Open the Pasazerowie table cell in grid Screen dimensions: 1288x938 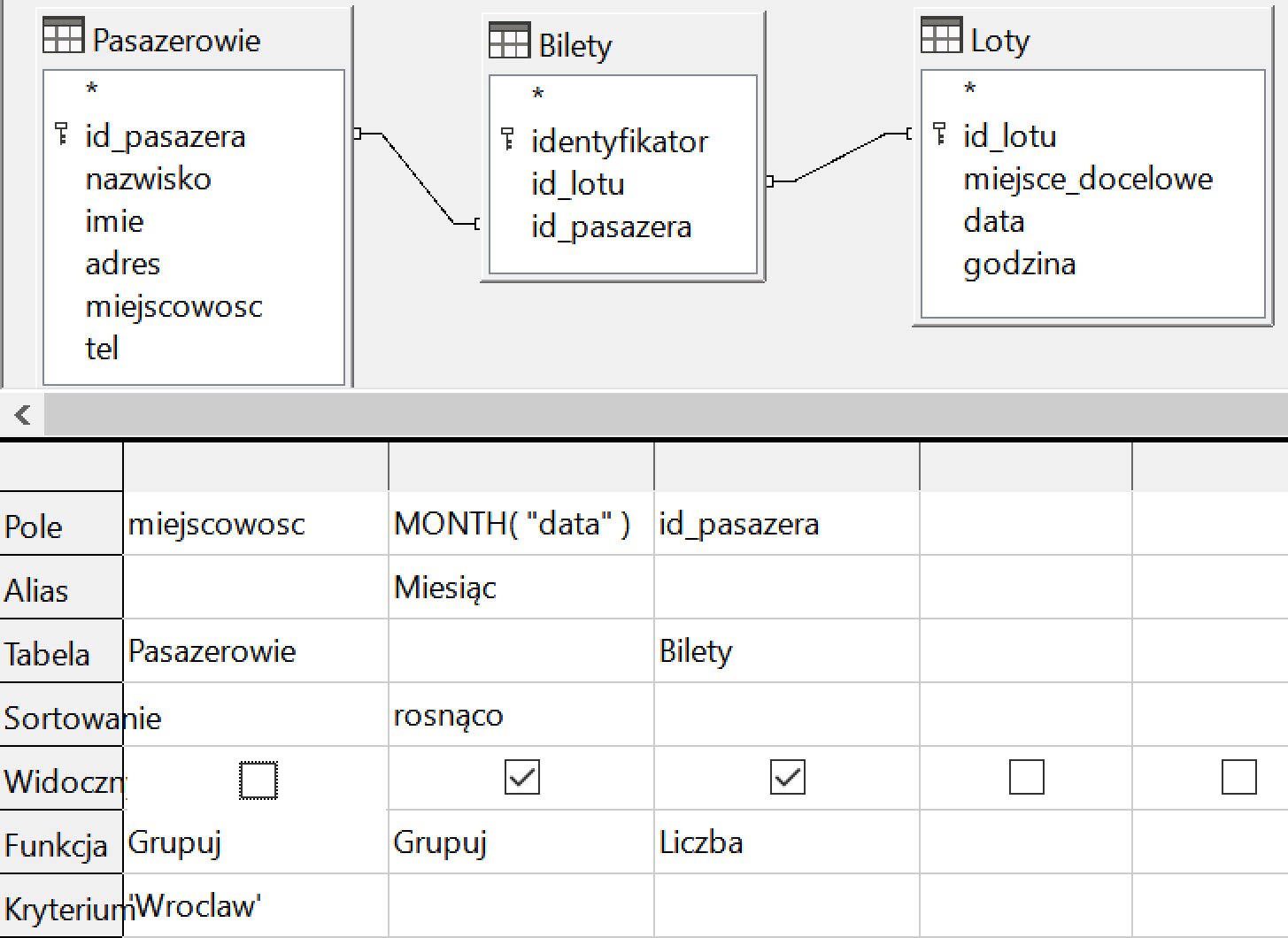[255, 651]
